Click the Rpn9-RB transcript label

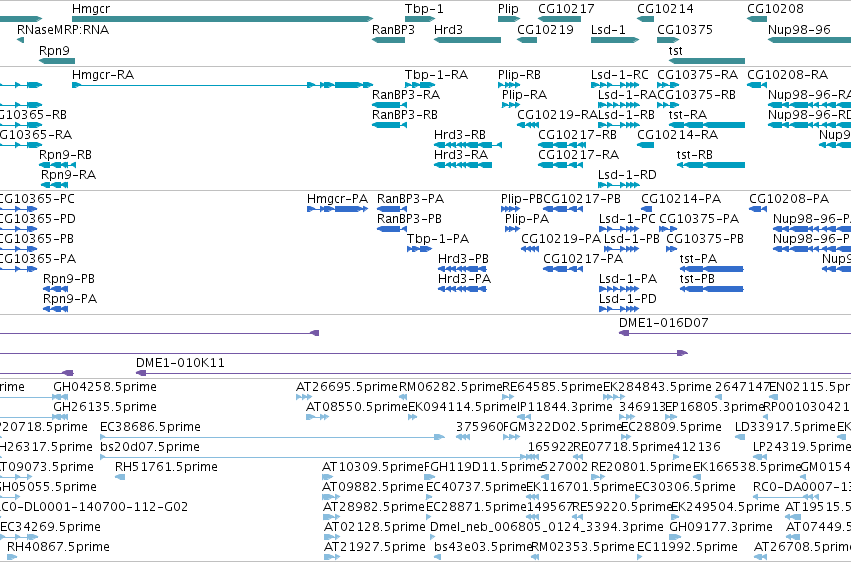coord(65,155)
